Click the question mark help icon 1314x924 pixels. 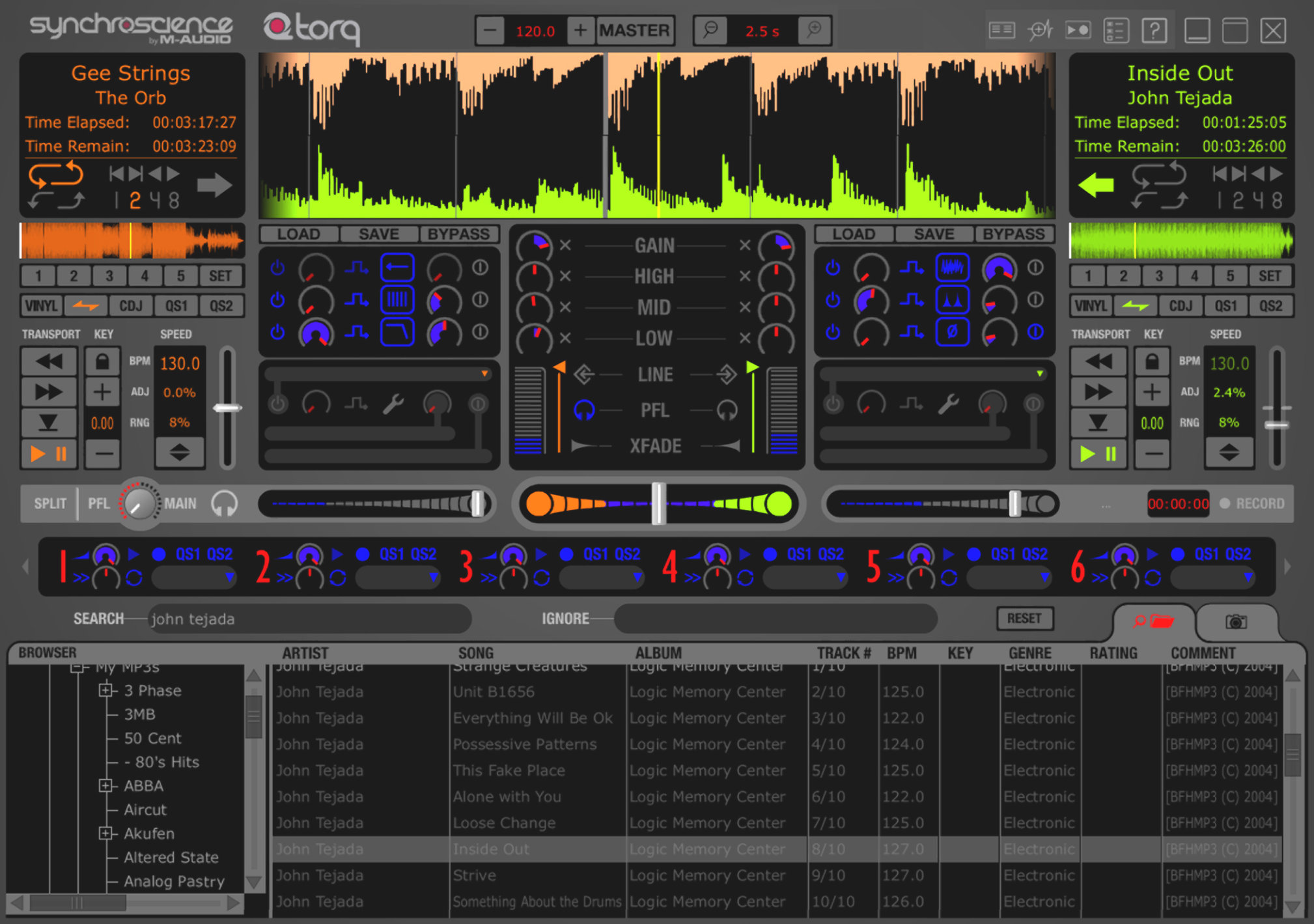point(1154,31)
